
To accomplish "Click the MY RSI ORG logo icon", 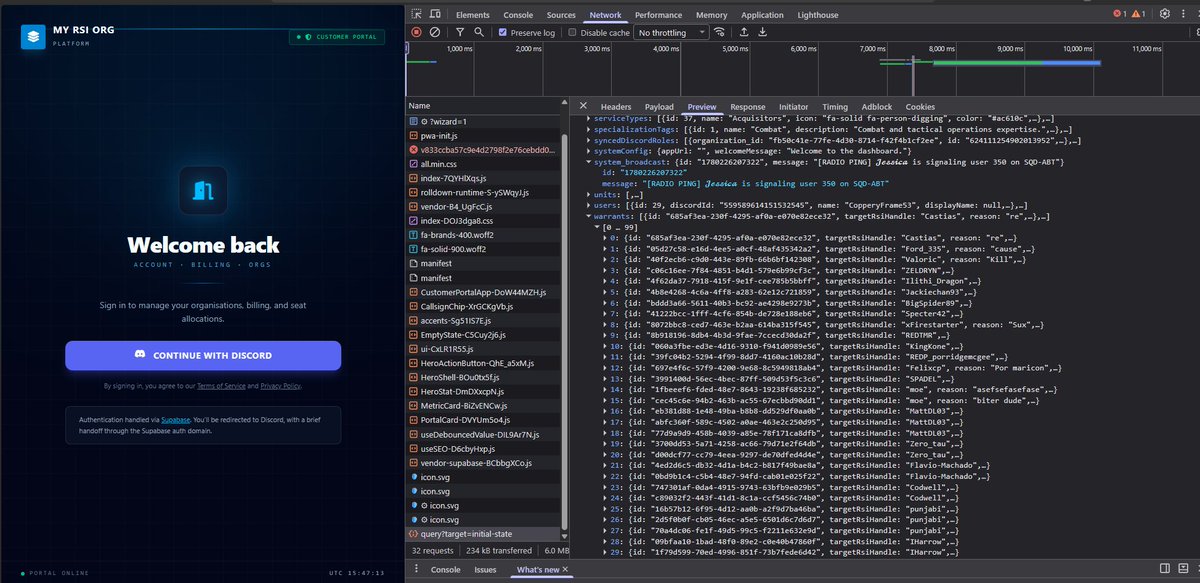I will point(34,36).
